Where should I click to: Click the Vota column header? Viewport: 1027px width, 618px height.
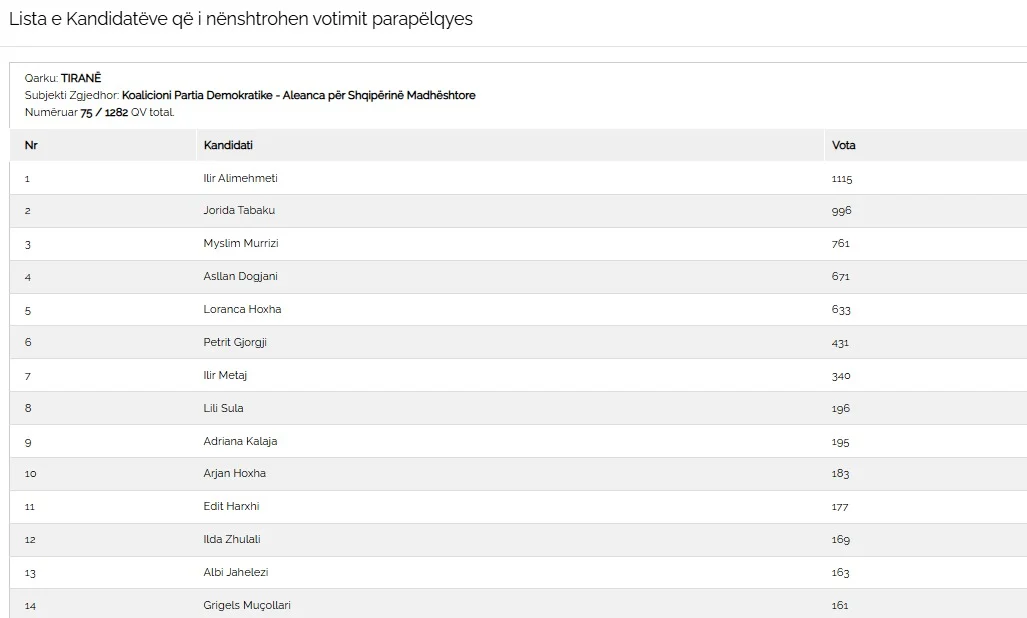tap(843, 145)
